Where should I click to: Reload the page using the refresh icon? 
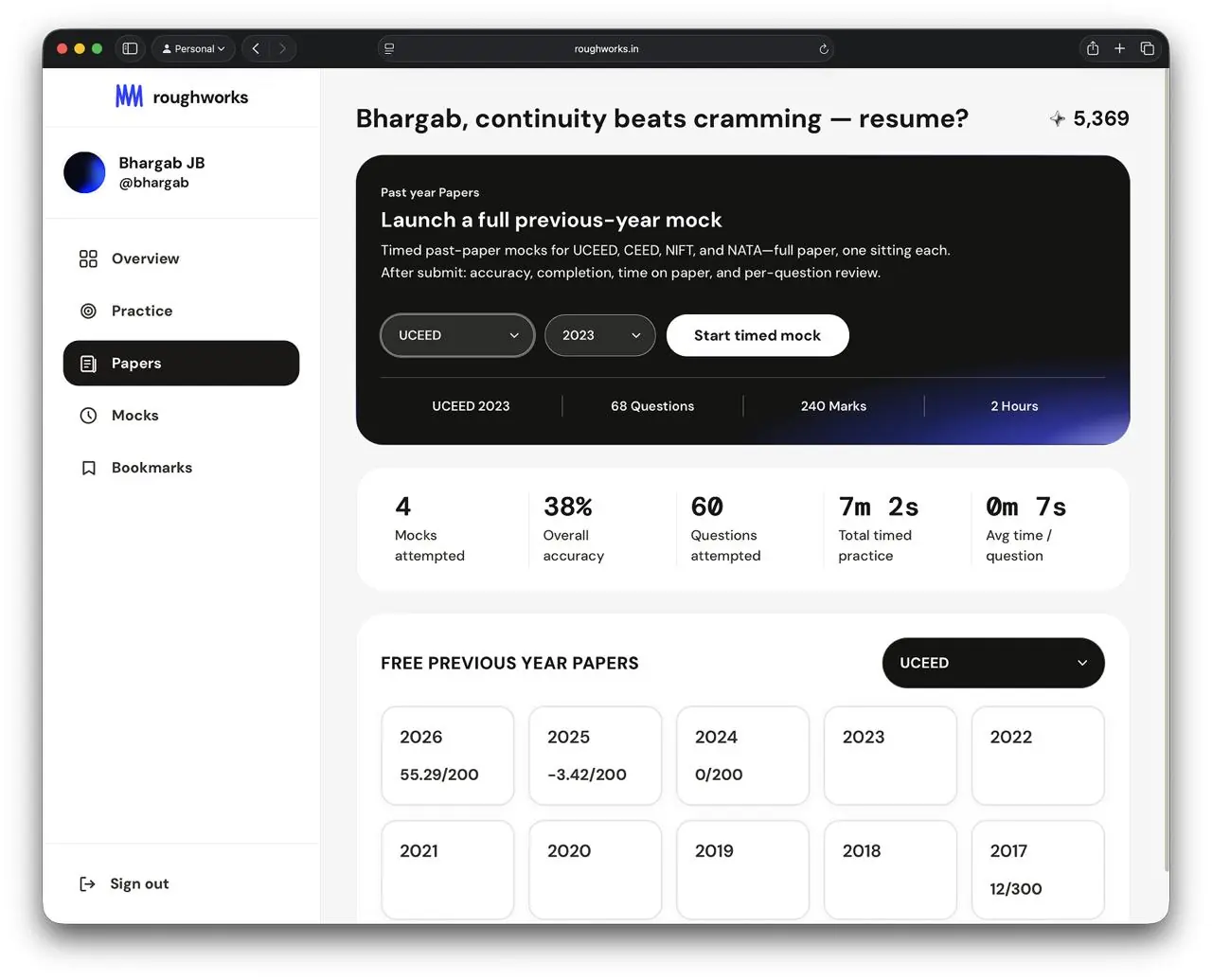pyautogui.click(x=824, y=49)
